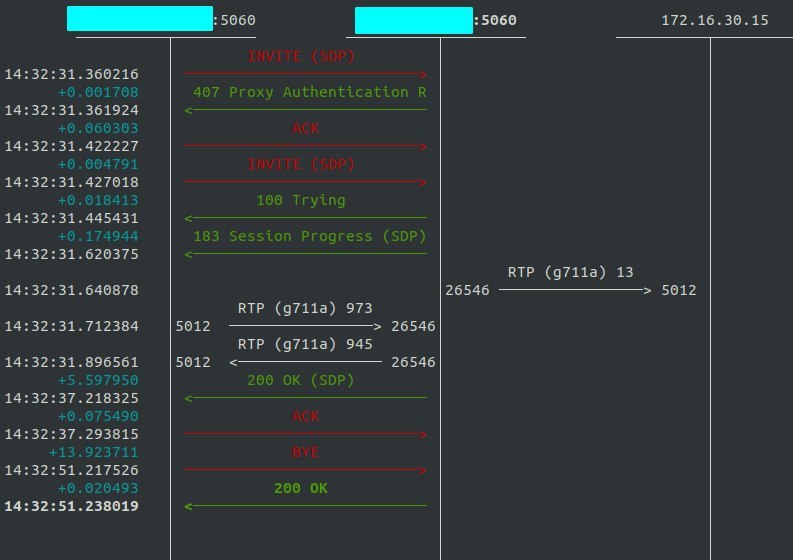Click timestamp 14:32:31.361924
793x560 pixels.
[x=71, y=110]
